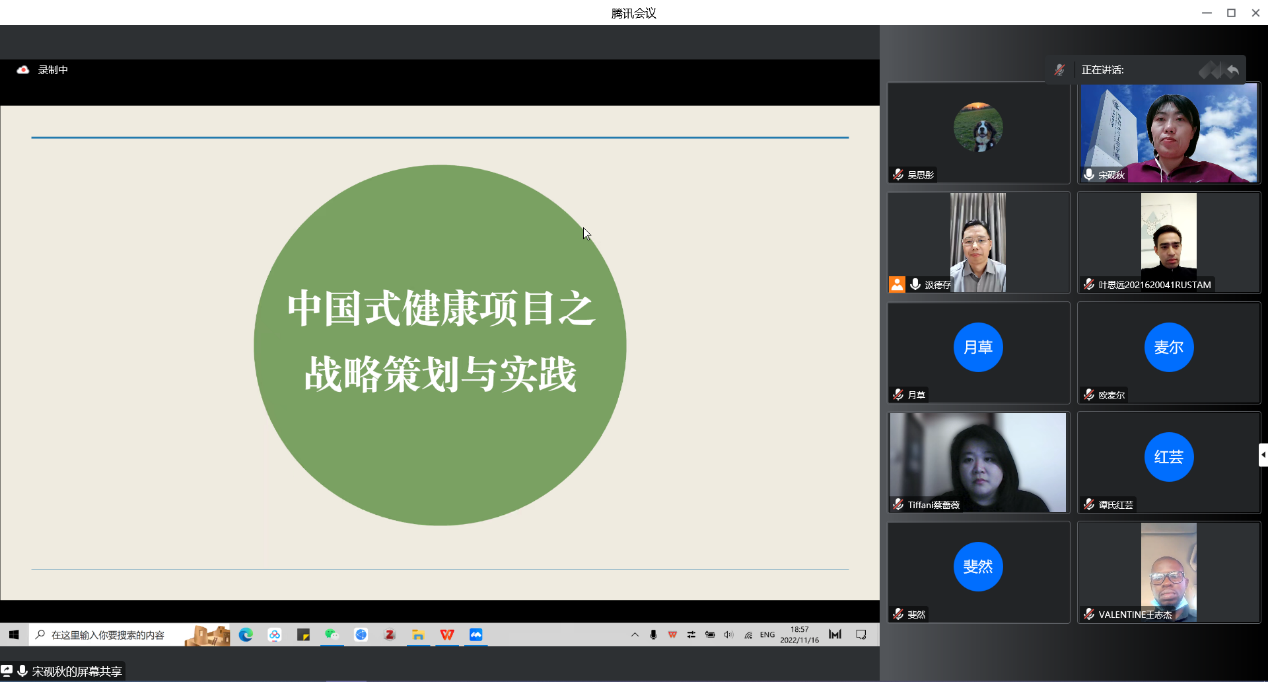1268x682 pixels.
Task: Expand the system tray hidden icons arrow
Action: click(634, 635)
